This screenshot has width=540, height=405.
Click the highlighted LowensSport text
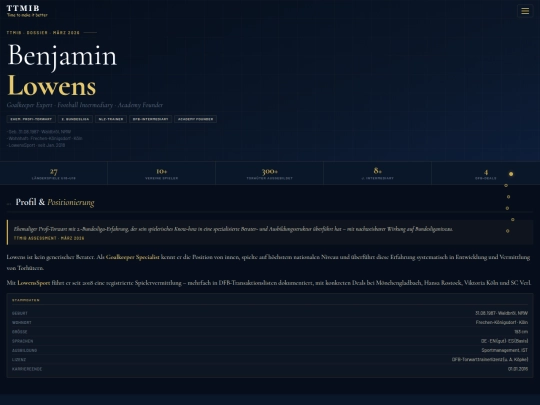coord(33,283)
